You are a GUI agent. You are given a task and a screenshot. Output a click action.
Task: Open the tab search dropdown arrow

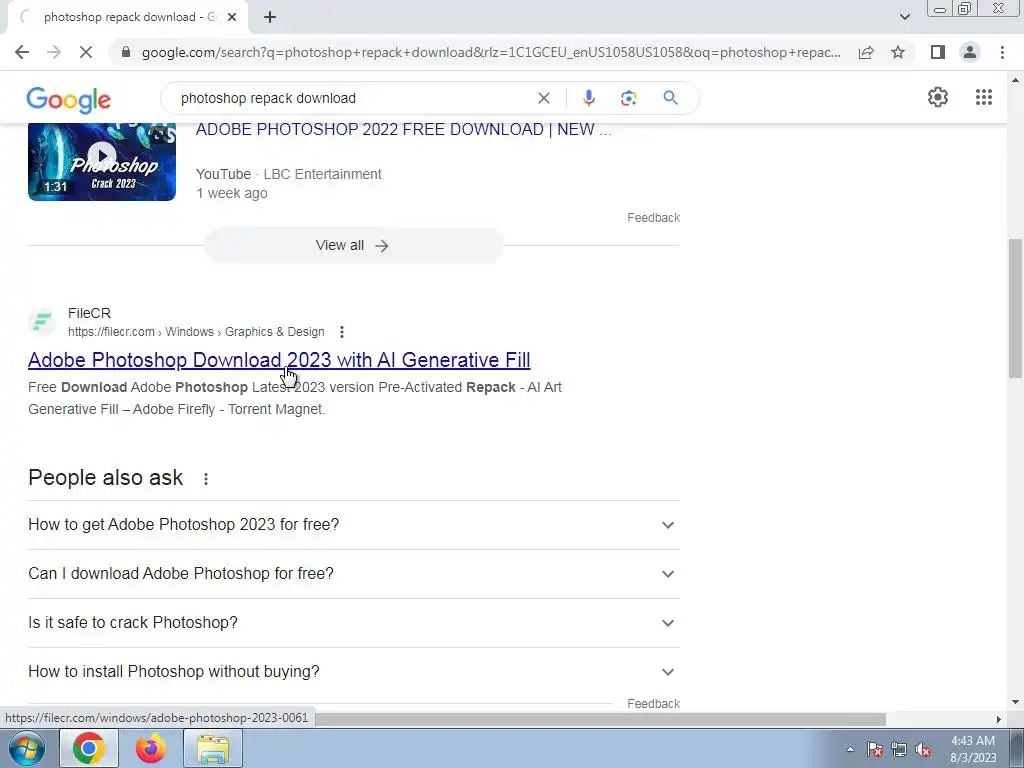click(x=904, y=17)
